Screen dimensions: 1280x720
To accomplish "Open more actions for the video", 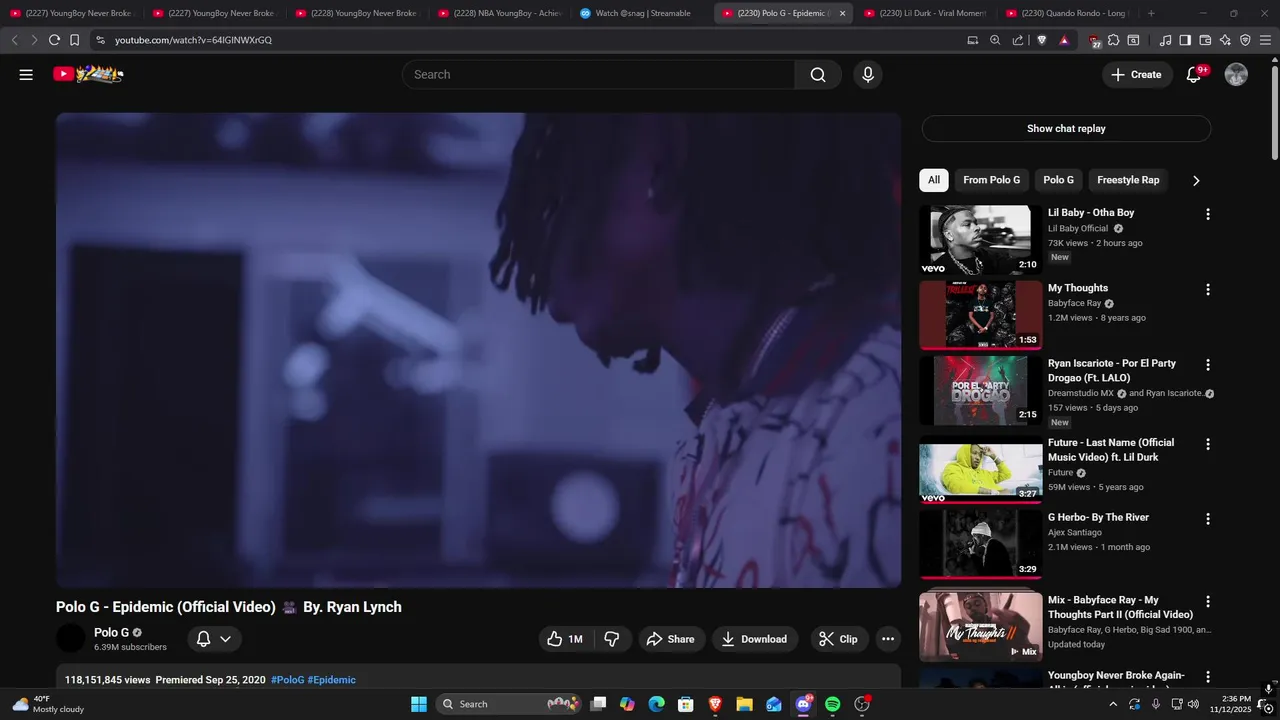I will [x=888, y=639].
